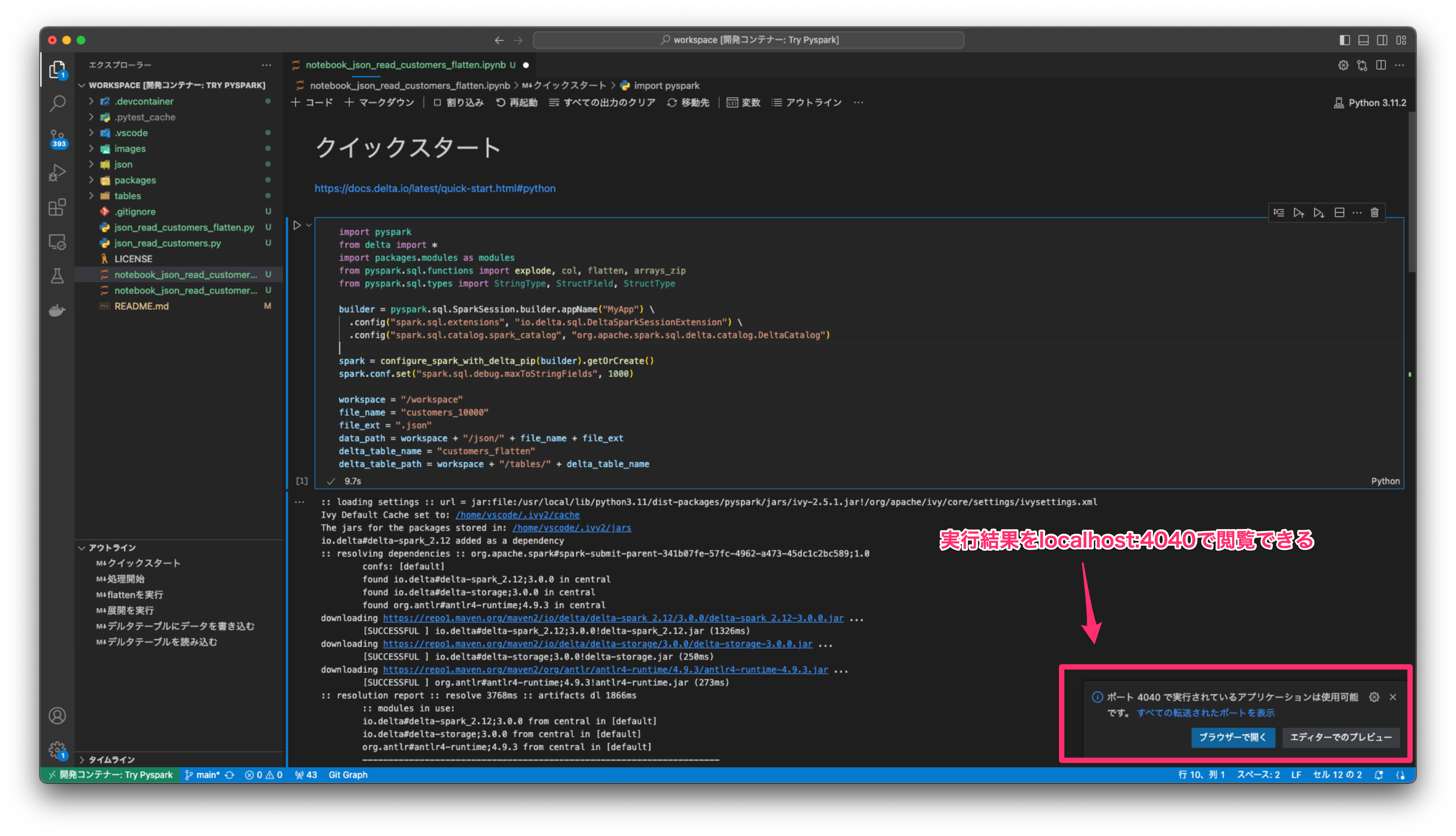Open the Extensions view
1456x836 pixels.
(x=57, y=207)
